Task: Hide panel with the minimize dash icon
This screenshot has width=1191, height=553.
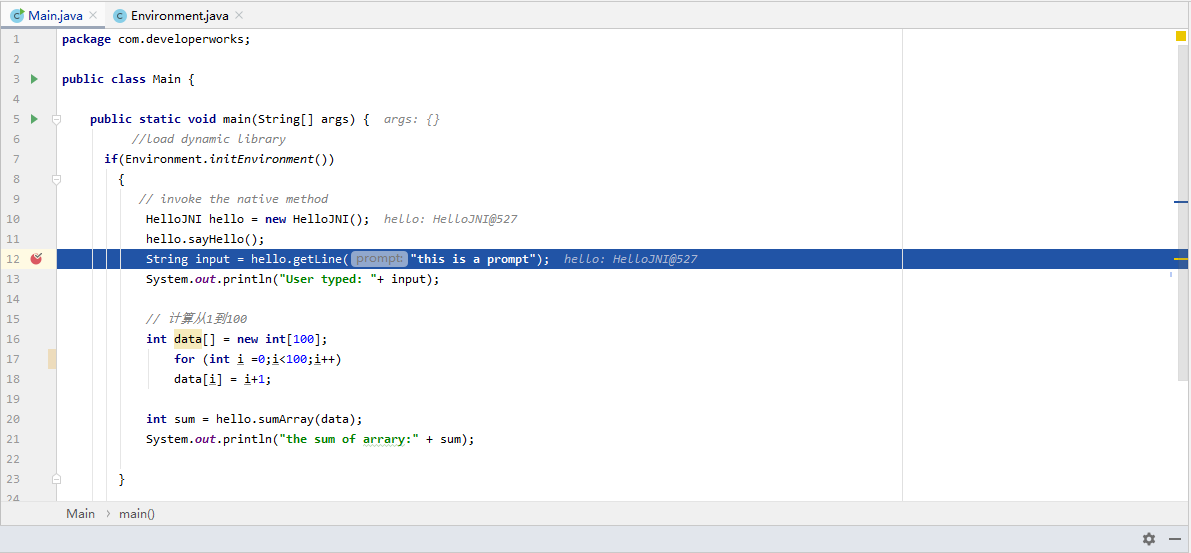Action: click(1174, 539)
